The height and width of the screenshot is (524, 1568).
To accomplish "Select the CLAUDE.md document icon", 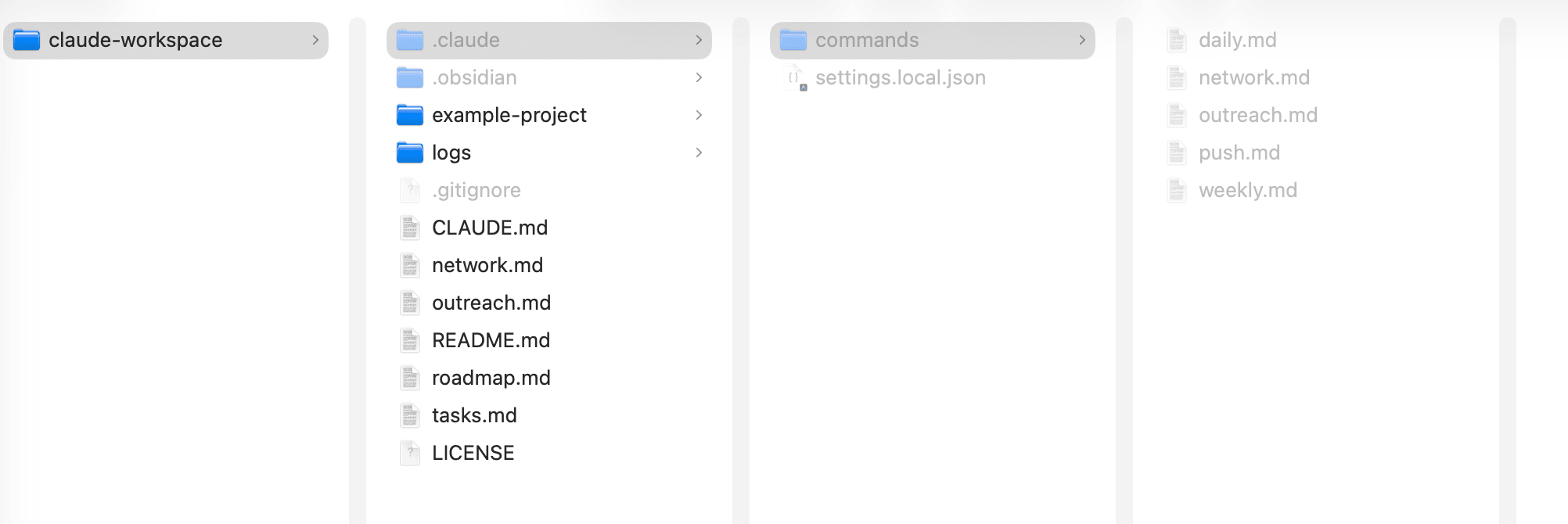I will (x=409, y=228).
